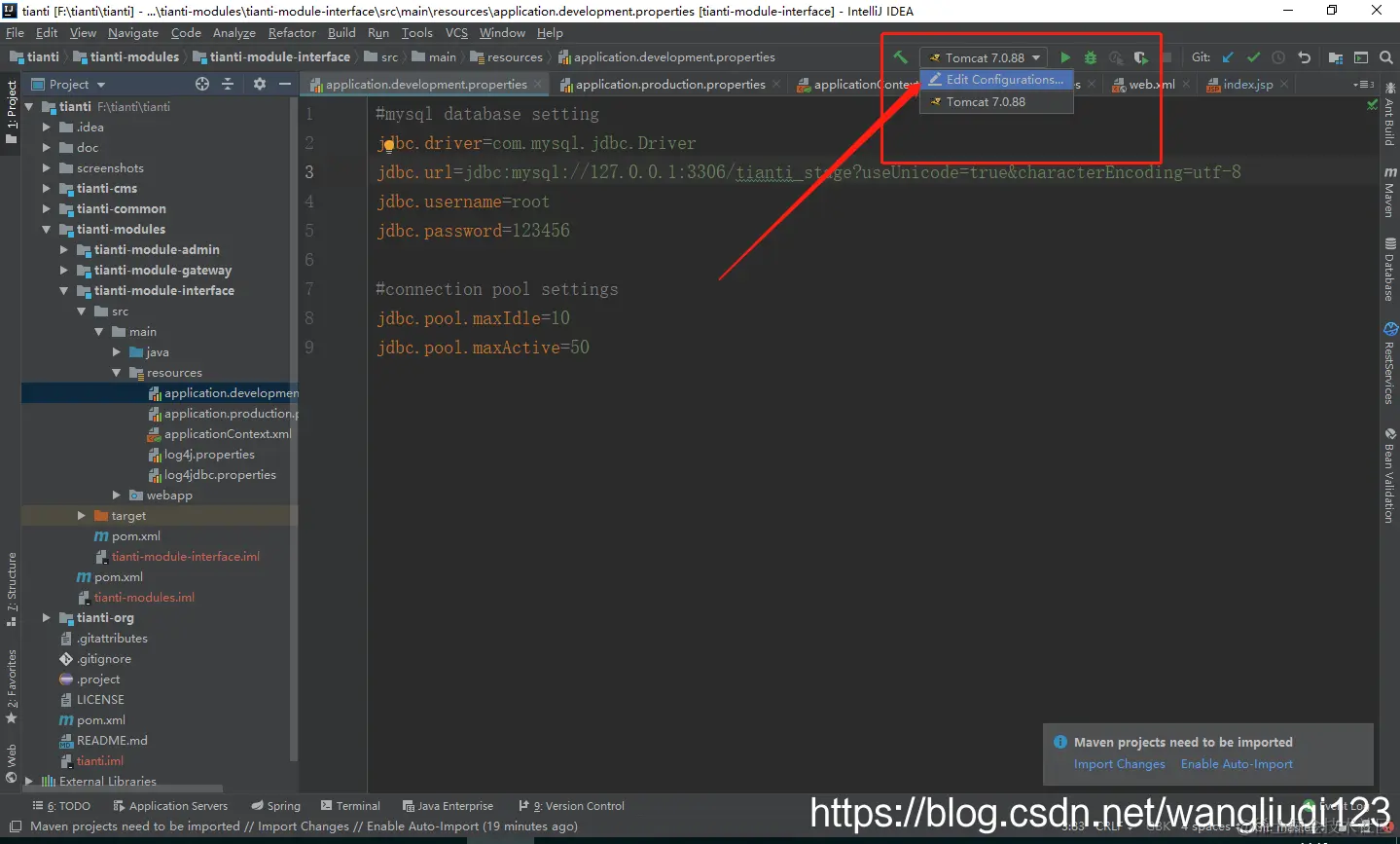Expand the tianti-cms module
This screenshot has height=844, width=1400.
tap(47, 189)
